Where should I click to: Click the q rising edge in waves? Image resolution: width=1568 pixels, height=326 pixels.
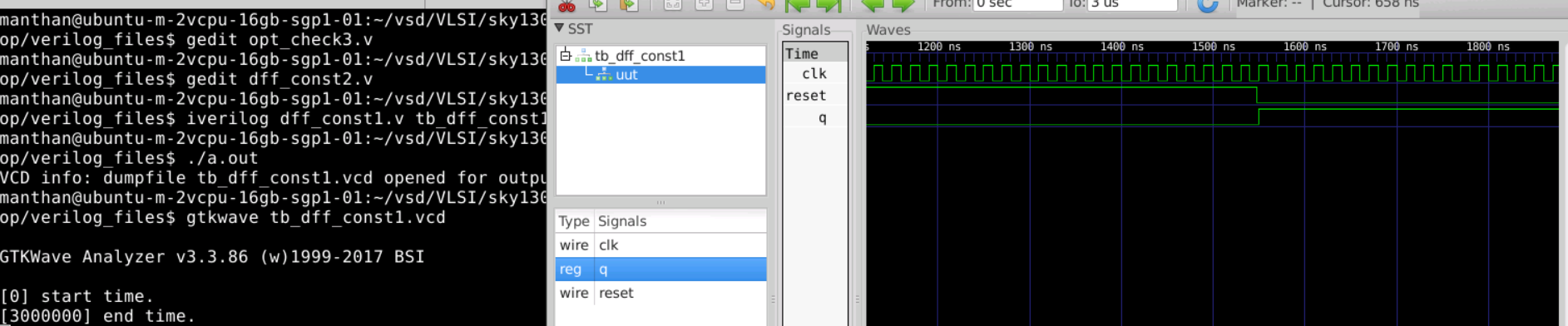click(1259, 116)
